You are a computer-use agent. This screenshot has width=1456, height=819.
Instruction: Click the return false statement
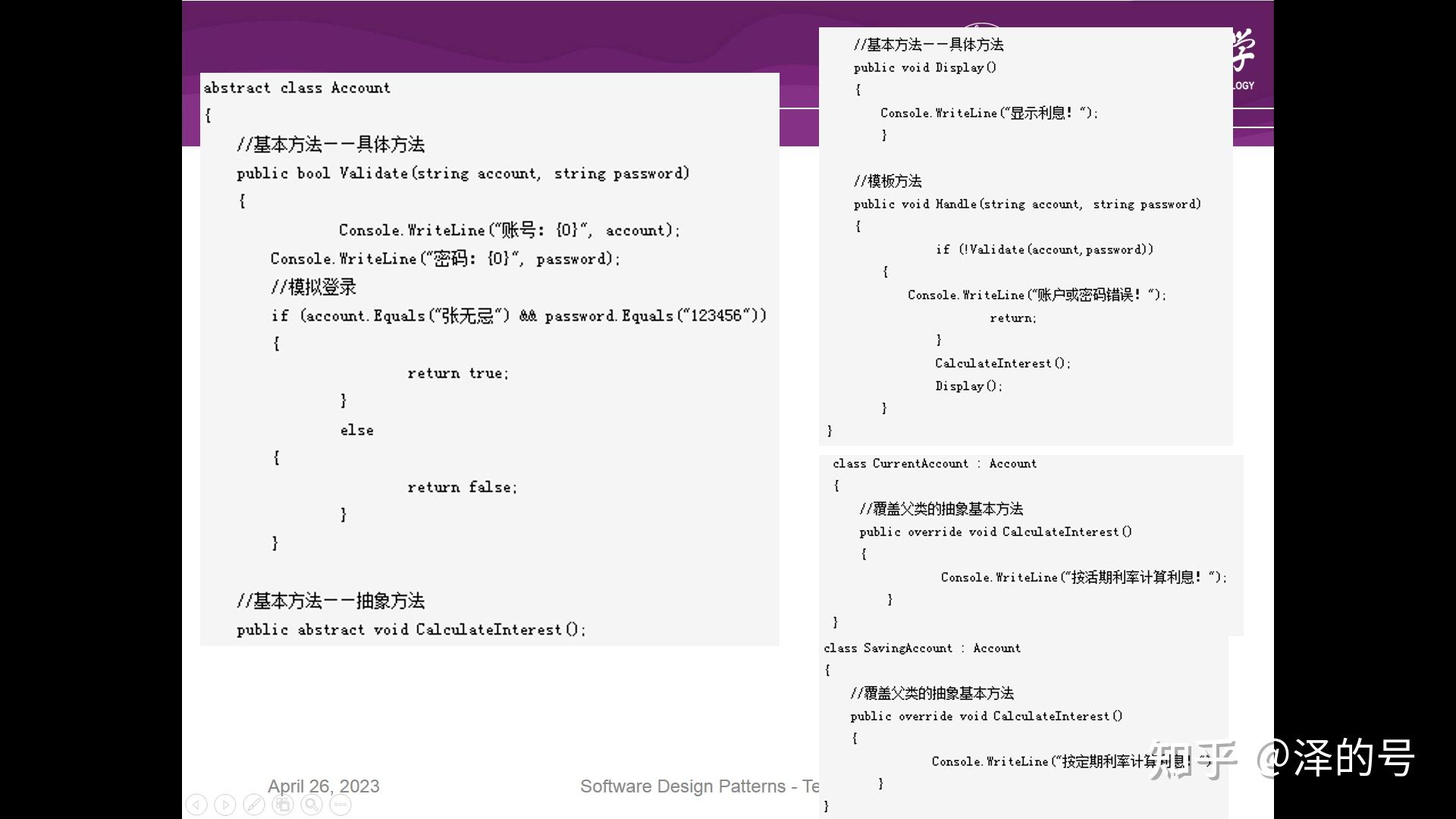click(x=462, y=488)
